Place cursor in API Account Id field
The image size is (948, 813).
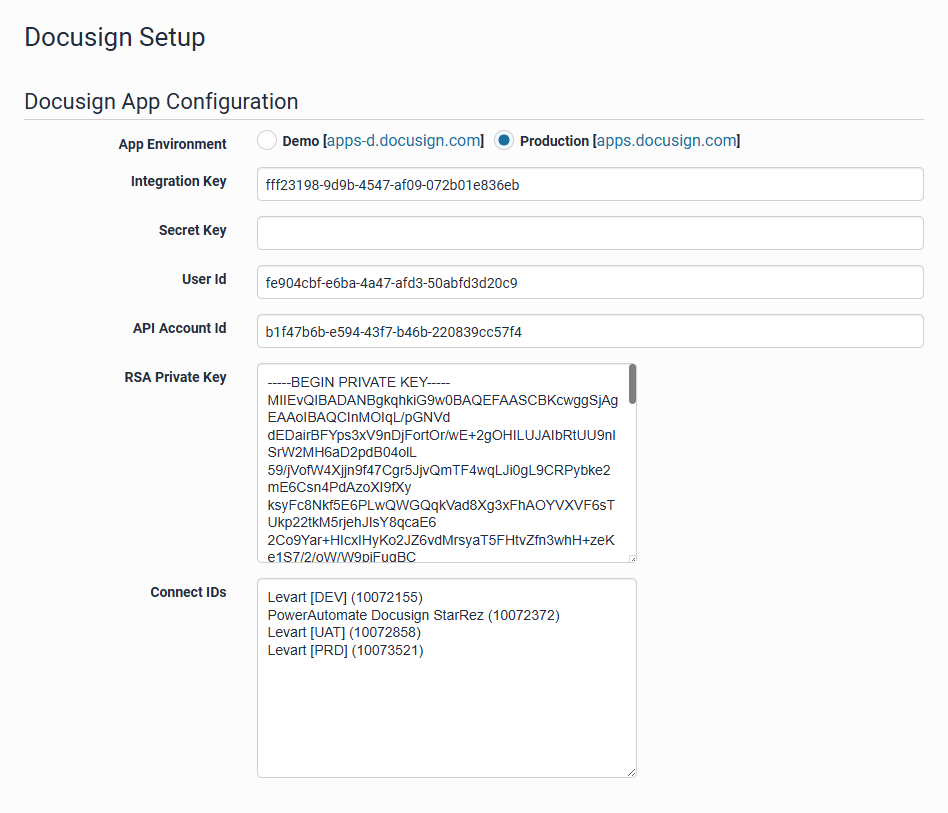tap(589, 331)
